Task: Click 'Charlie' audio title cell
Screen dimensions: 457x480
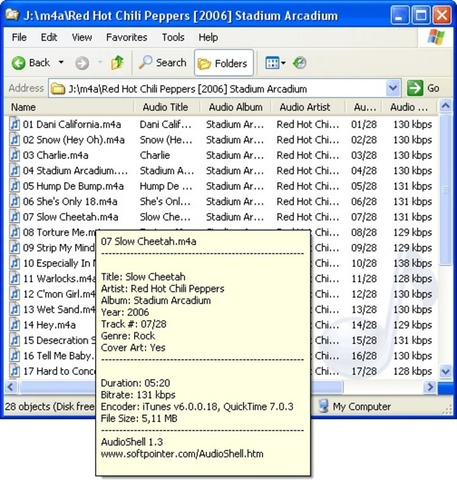Action: click(x=155, y=155)
